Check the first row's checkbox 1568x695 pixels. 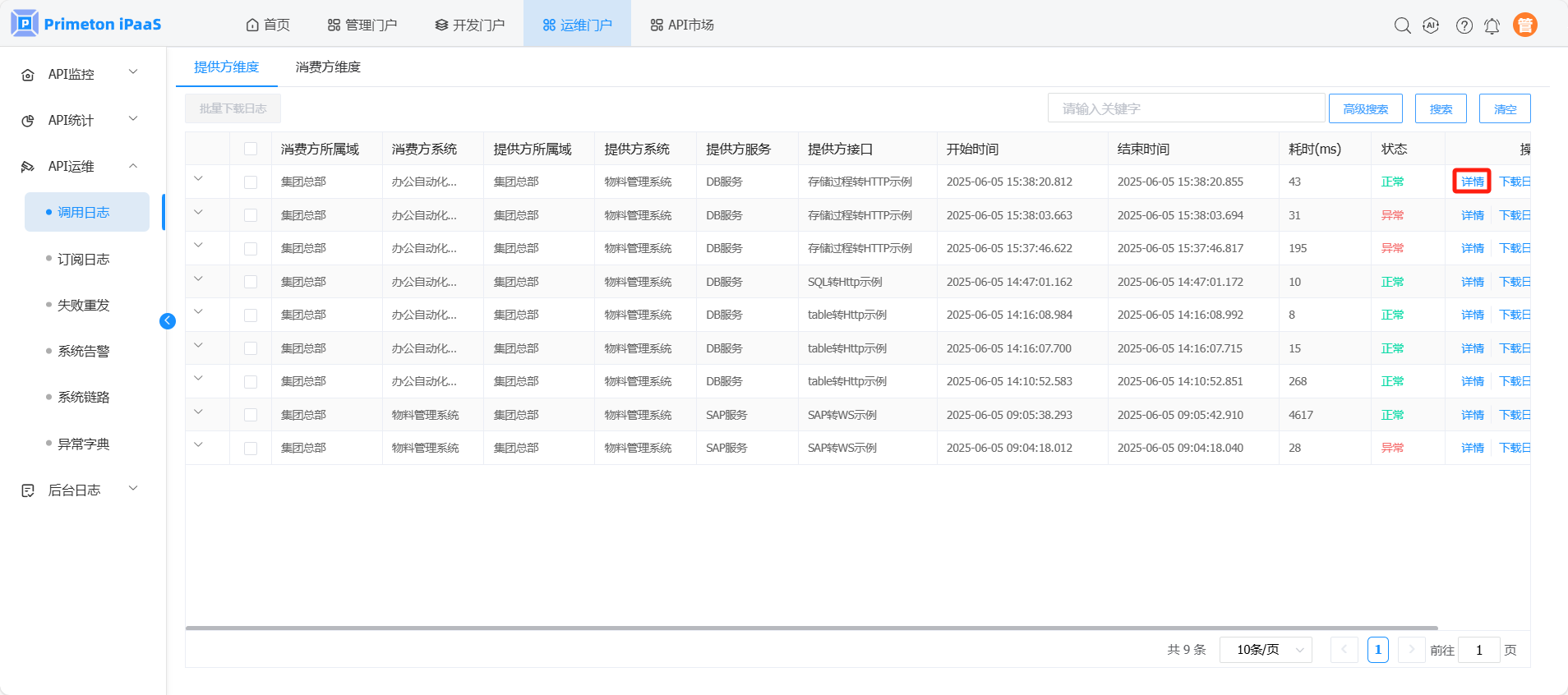[251, 182]
